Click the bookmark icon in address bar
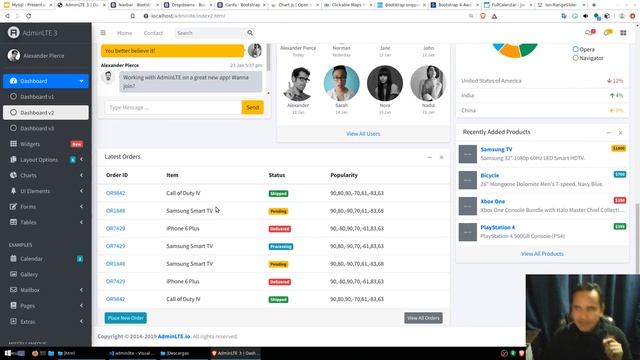Screen dimensions: 640x360 [133, 16]
